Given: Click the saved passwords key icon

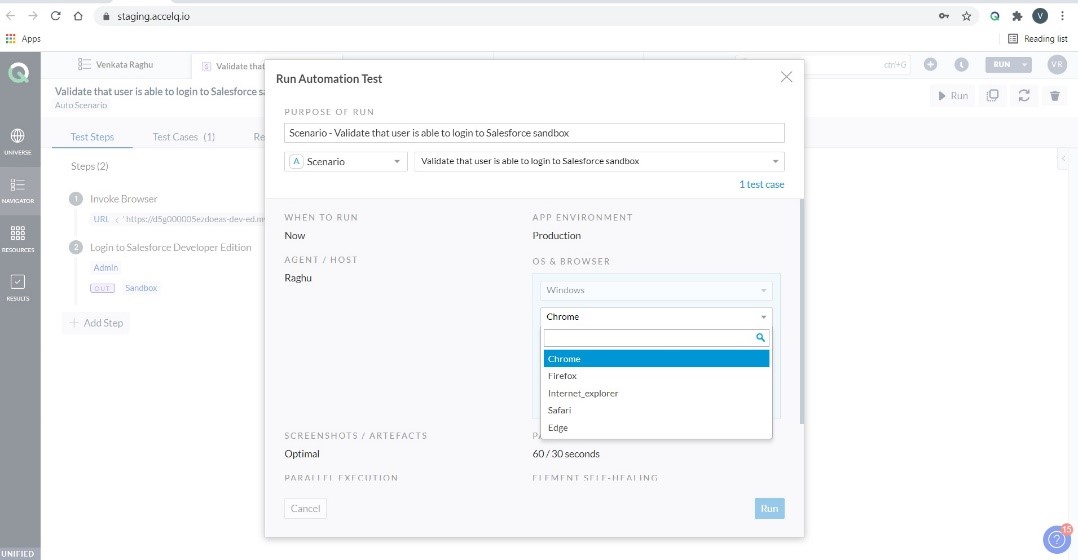Looking at the screenshot, I should pos(944,16).
